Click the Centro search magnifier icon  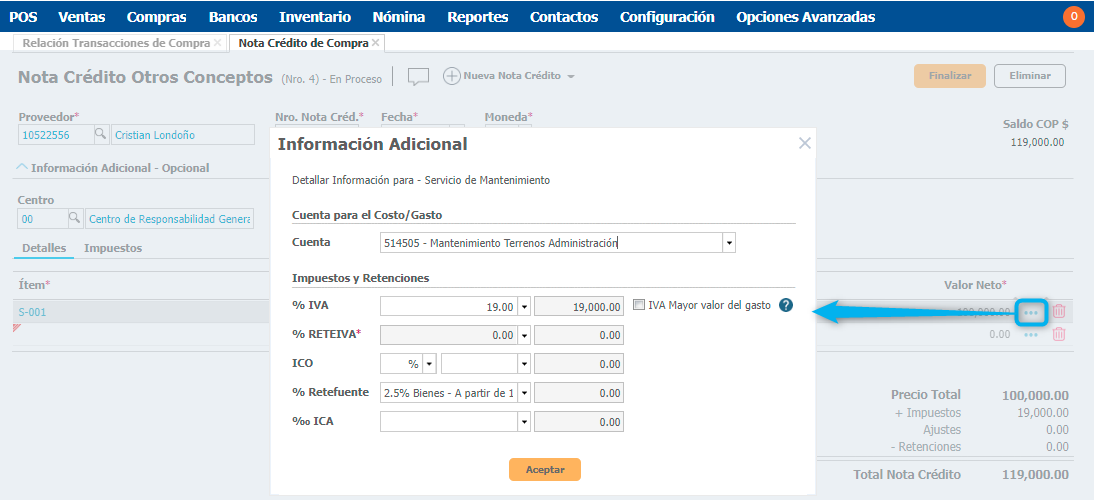pyautogui.click(x=74, y=219)
